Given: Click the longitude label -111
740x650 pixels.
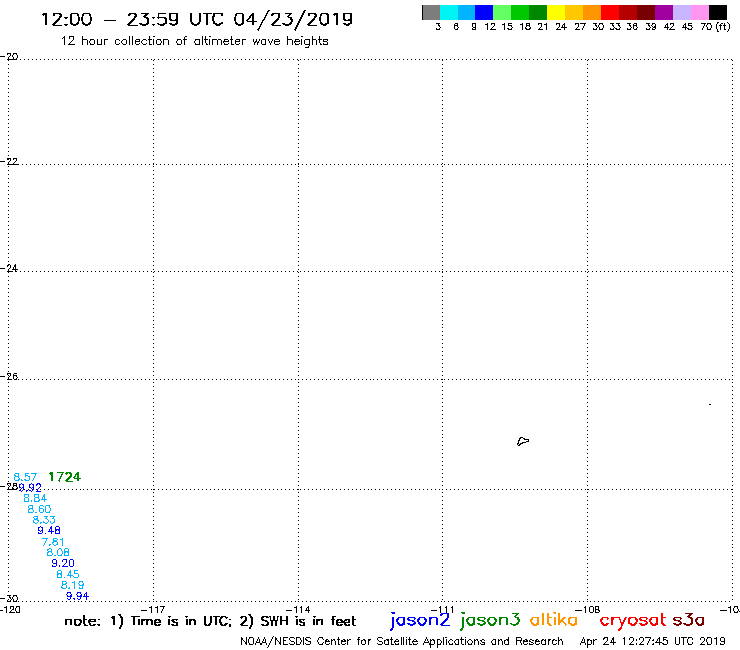Looking at the screenshot, I should [x=442, y=609].
